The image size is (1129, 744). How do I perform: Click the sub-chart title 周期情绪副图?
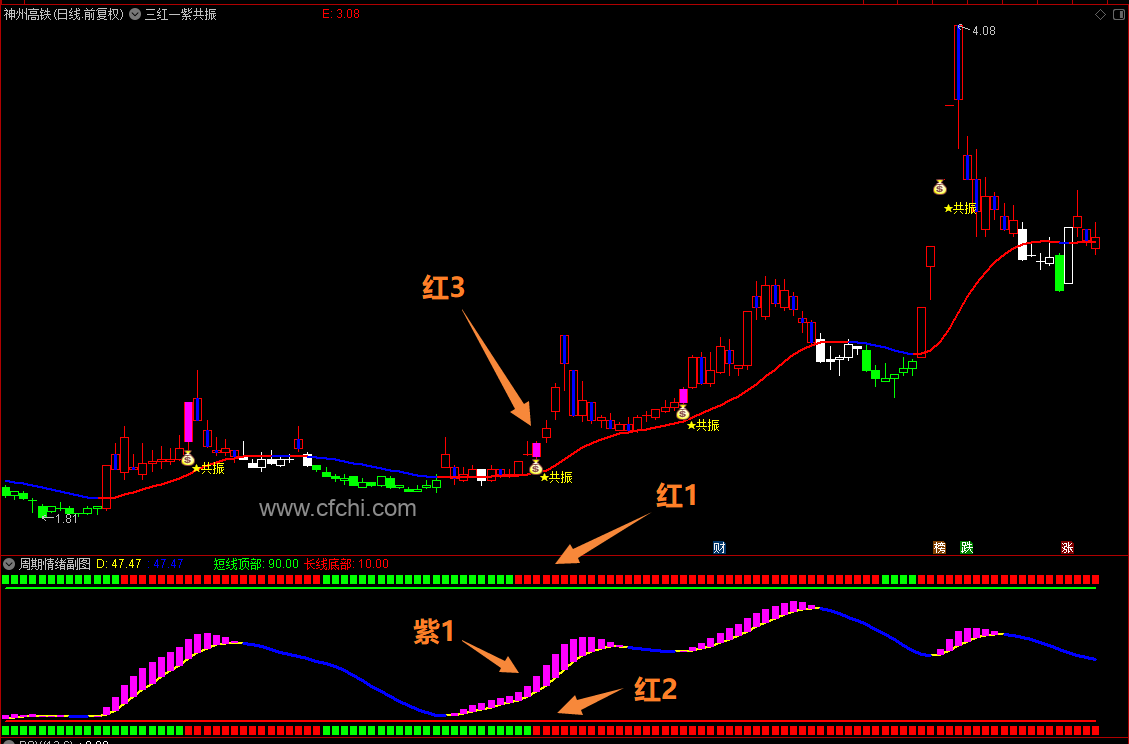[55, 564]
